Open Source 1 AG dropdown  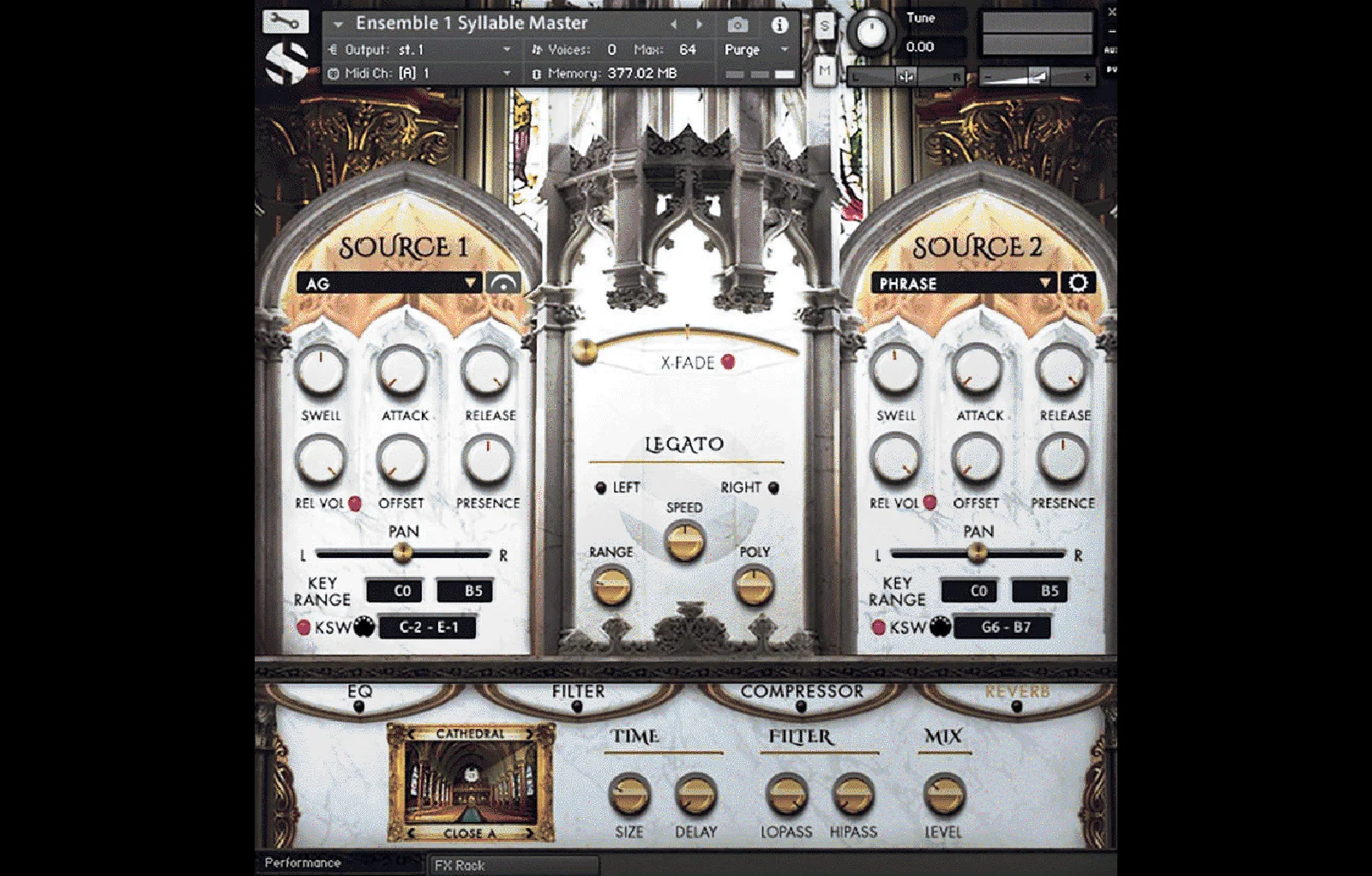tap(388, 284)
